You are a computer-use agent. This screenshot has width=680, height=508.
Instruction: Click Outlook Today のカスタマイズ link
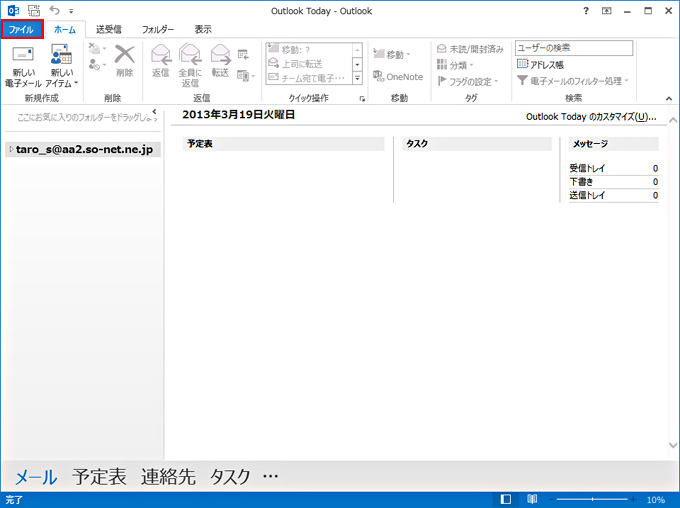tap(591, 117)
